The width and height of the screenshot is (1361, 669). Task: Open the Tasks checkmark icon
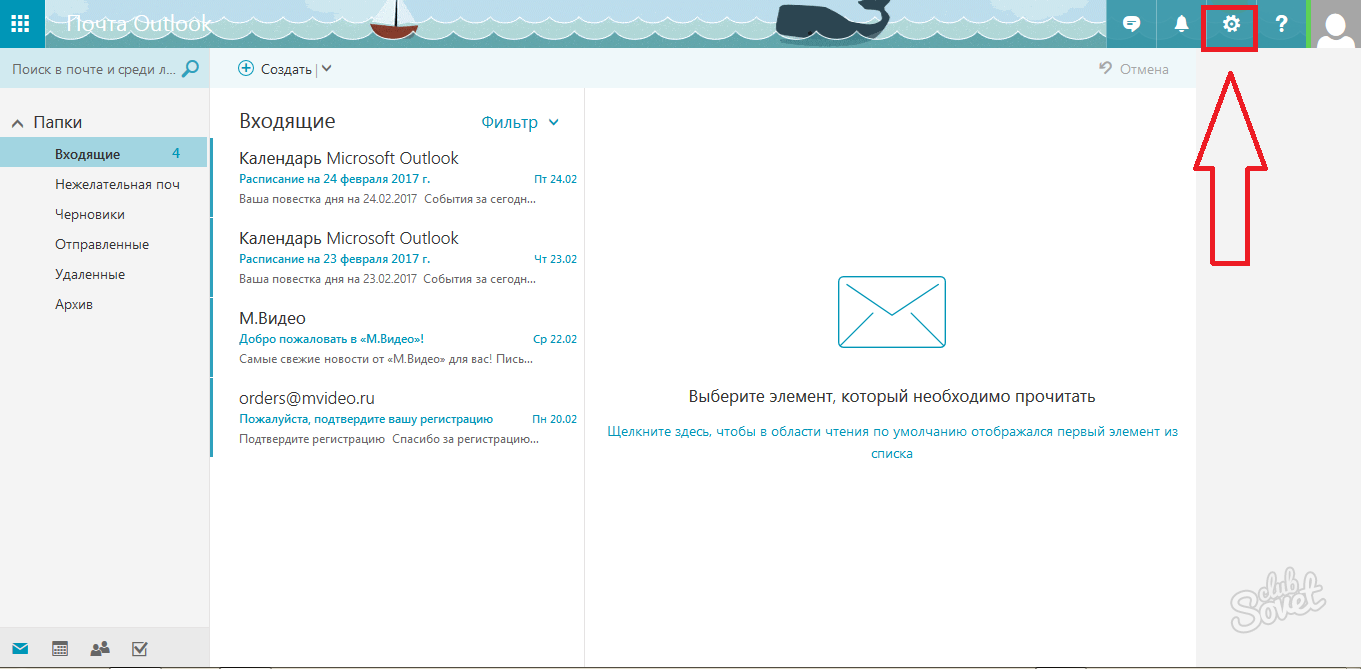point(140,649)
